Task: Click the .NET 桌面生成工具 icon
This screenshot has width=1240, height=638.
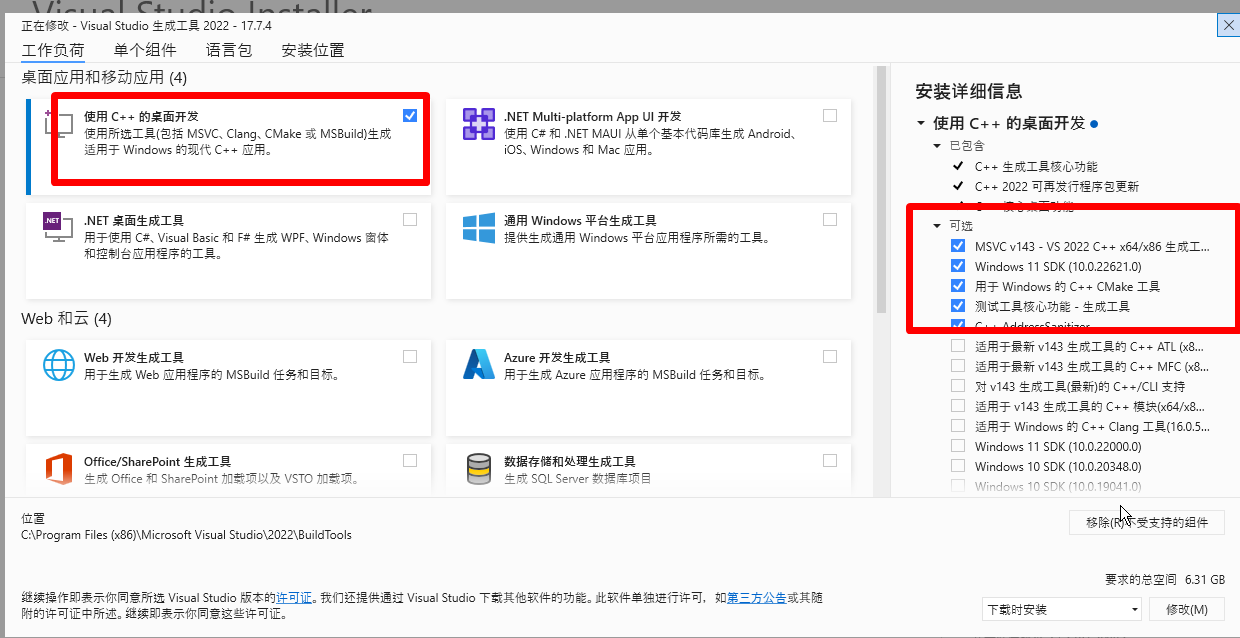Action: (59, 228)
